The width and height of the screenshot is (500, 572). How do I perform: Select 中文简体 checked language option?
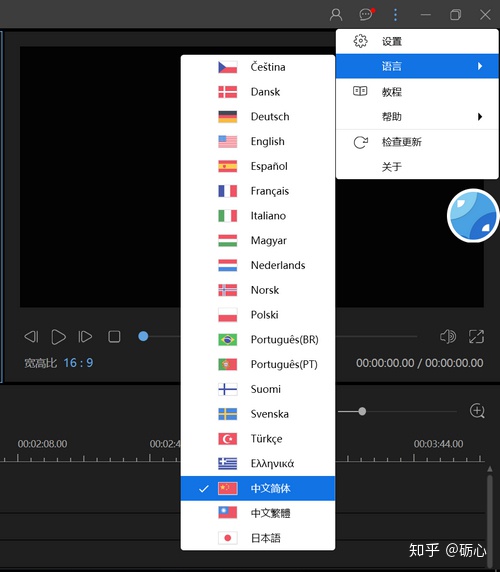(258, 488)
